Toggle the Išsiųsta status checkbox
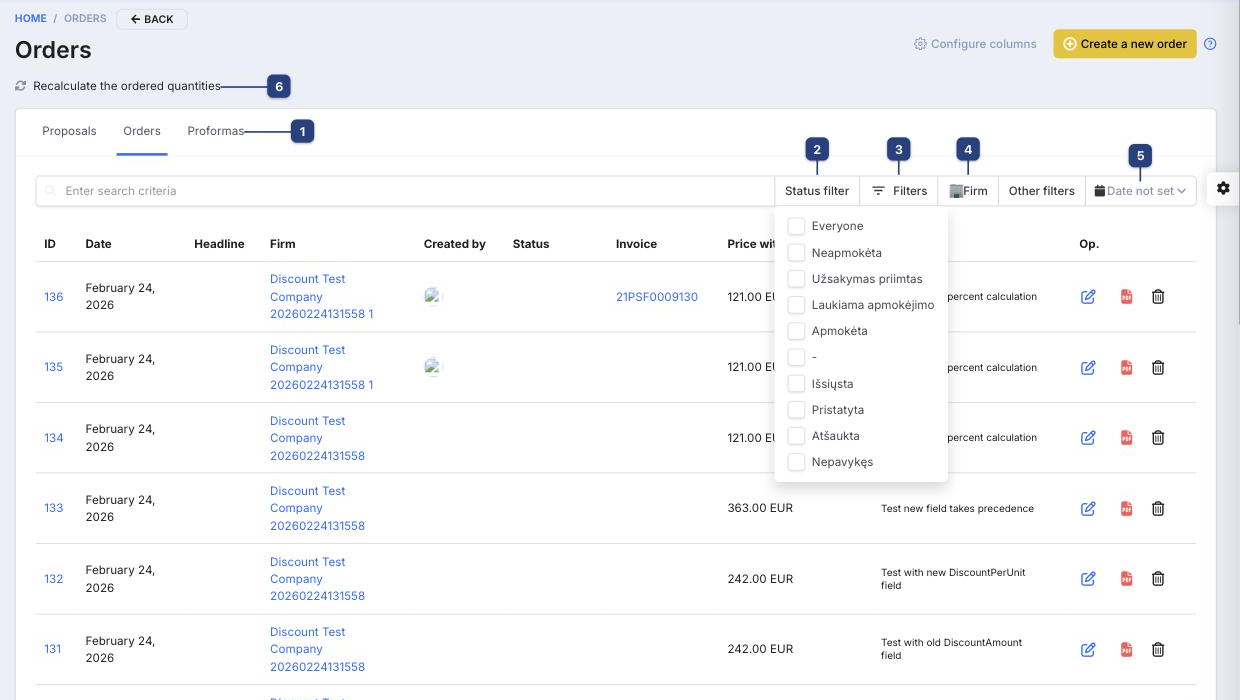This screenshot has height=700, width=1240. click(796, 384)
